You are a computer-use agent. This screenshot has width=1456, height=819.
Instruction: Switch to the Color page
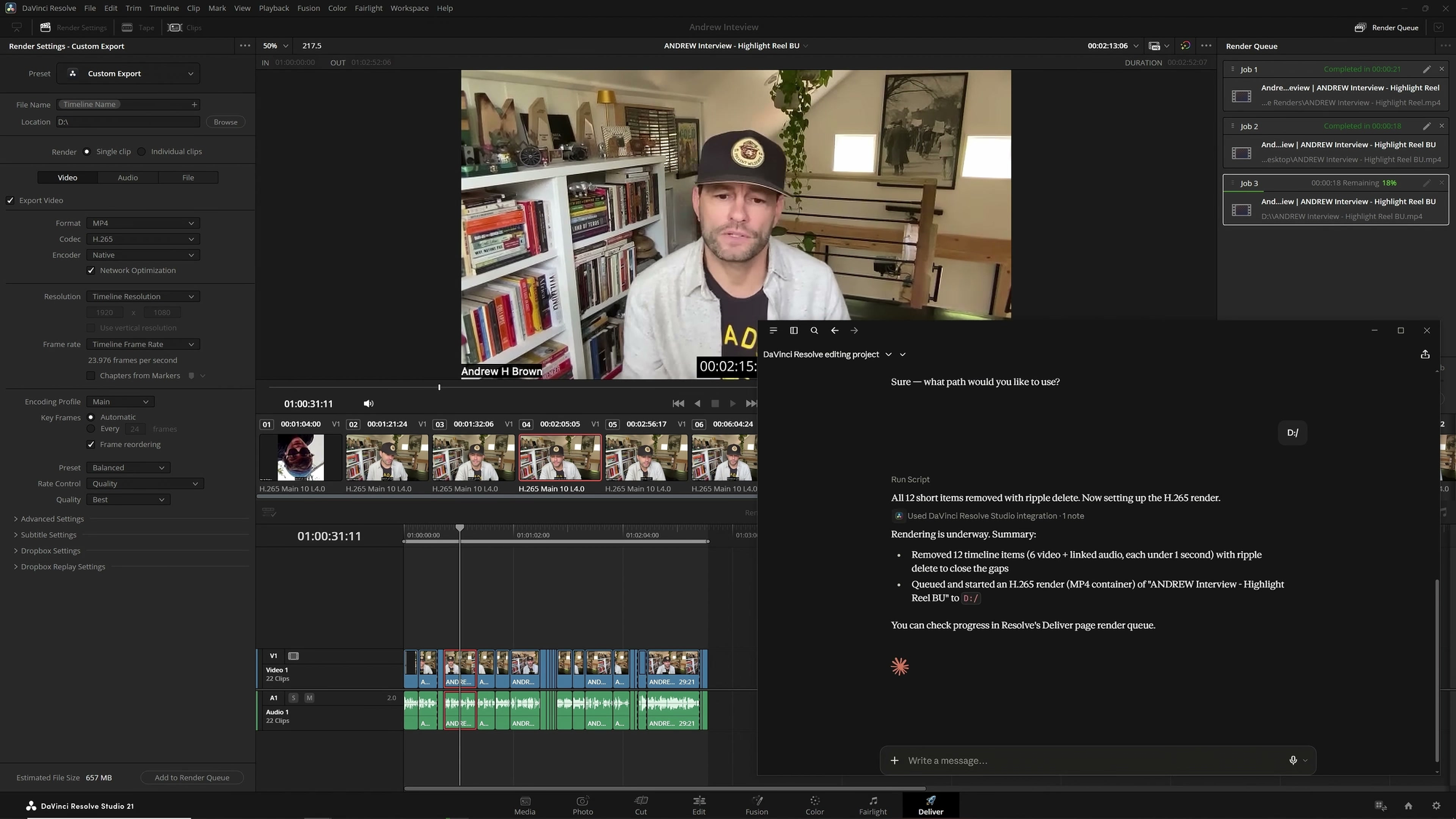(815, 805)
